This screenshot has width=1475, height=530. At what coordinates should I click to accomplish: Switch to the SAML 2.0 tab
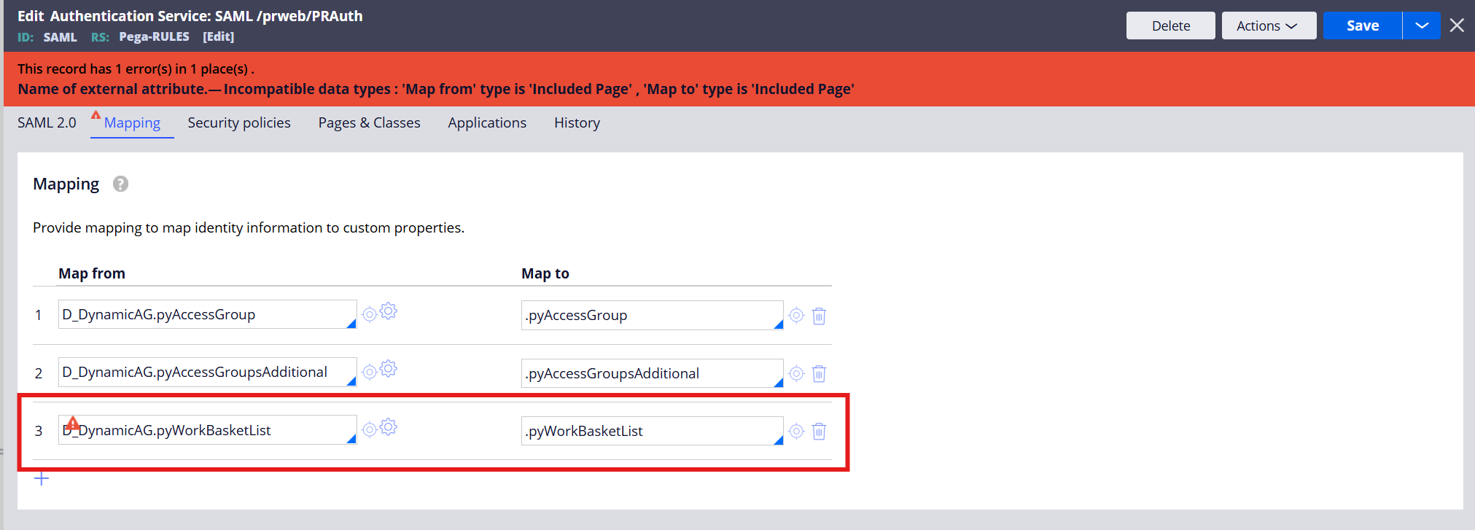47,123
